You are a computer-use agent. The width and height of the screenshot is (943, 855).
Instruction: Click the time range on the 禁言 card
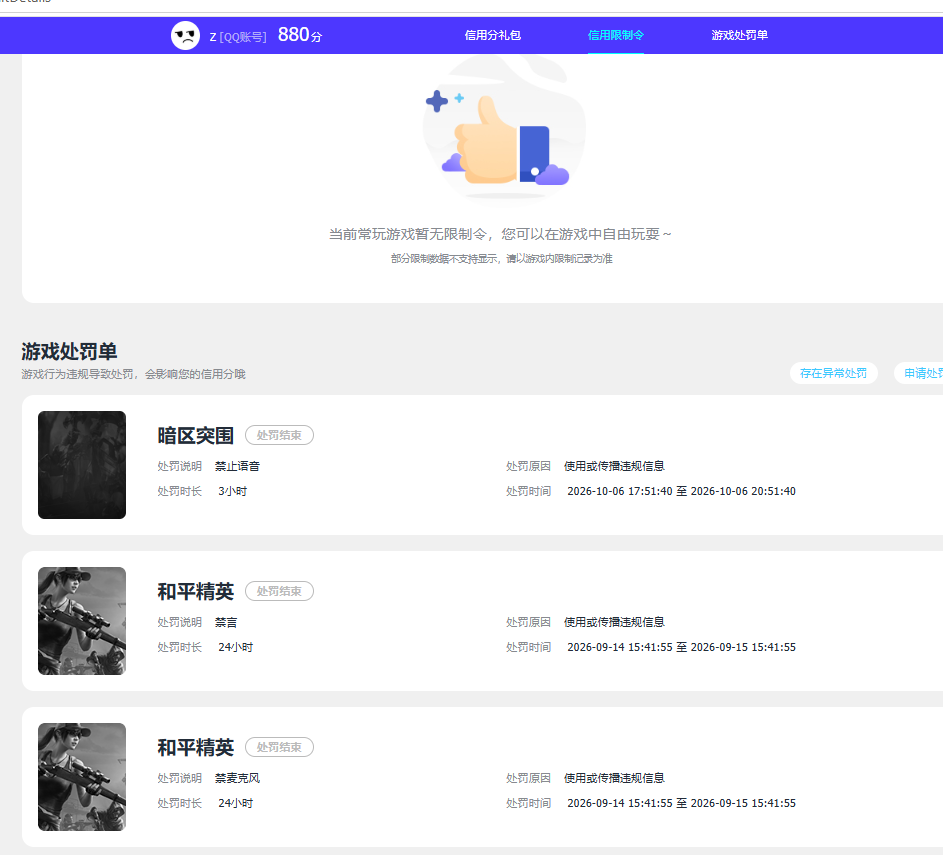[681, 647]
